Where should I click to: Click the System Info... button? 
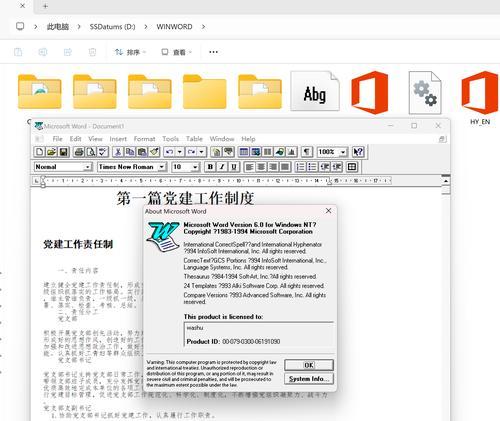[x=309, y=379]
